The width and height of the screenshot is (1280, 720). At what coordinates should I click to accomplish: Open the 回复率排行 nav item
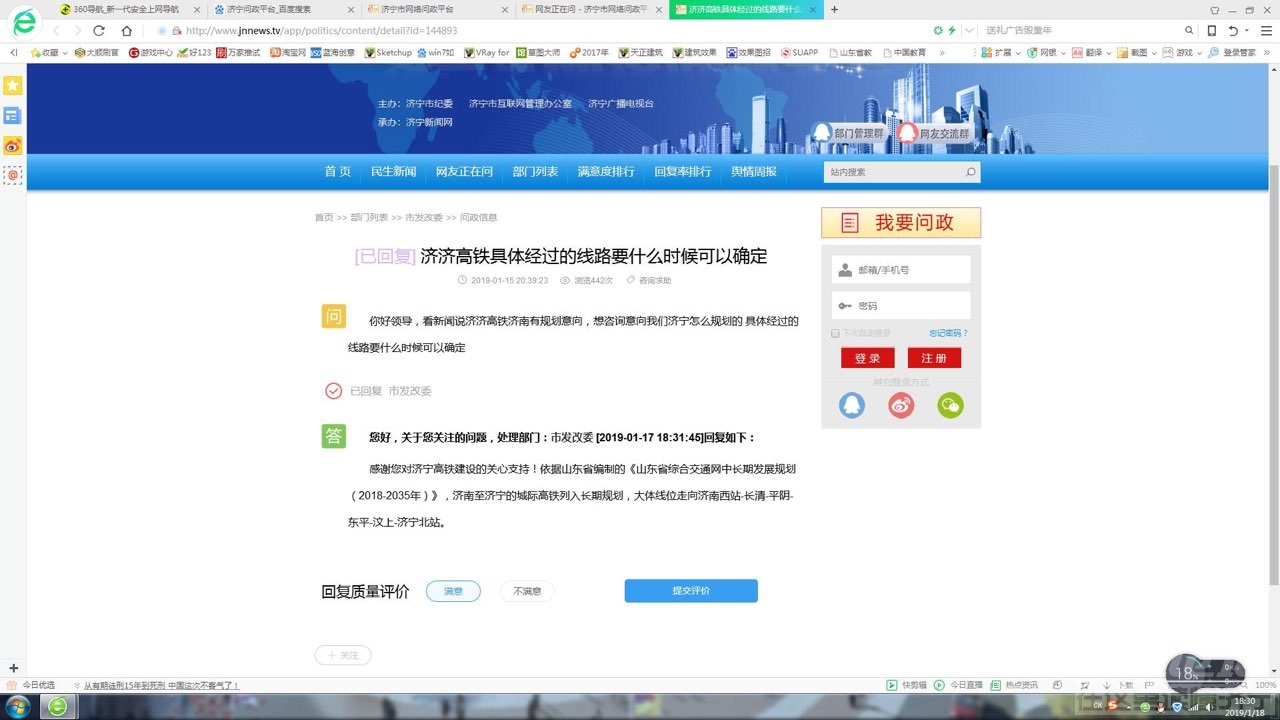(683, 172)
